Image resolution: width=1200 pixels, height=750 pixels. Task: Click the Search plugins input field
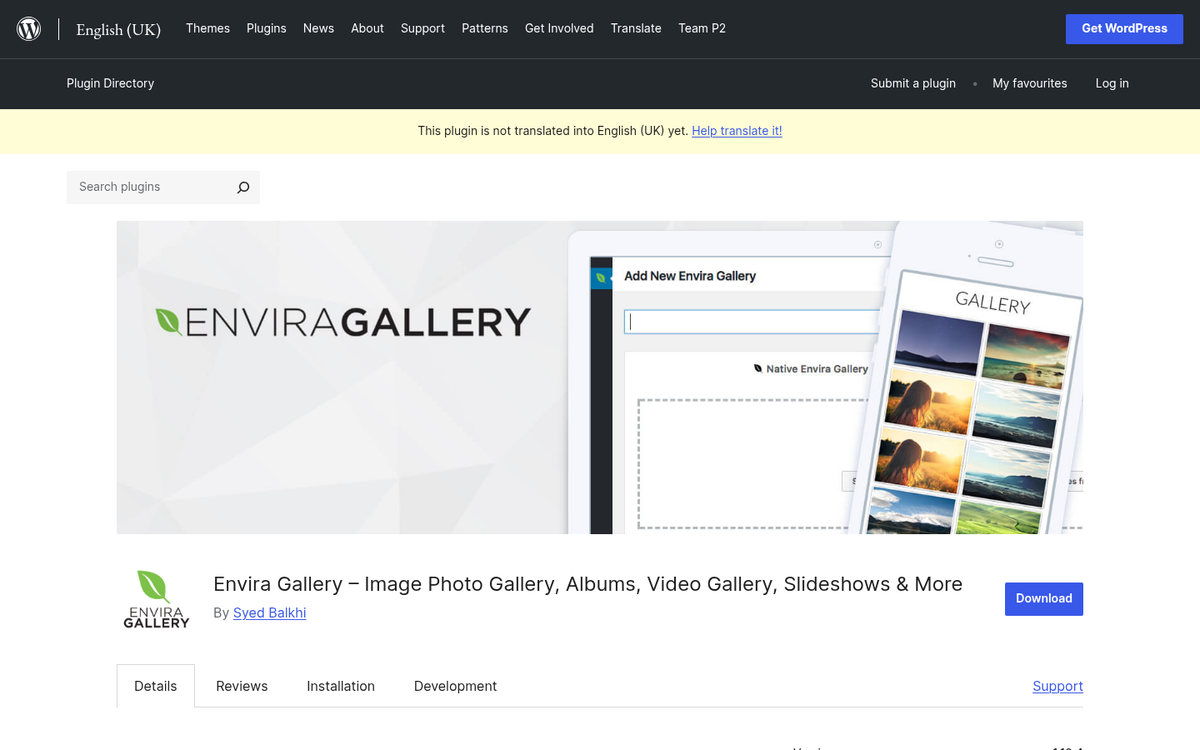pyautogui.click(x=150, y=187)
